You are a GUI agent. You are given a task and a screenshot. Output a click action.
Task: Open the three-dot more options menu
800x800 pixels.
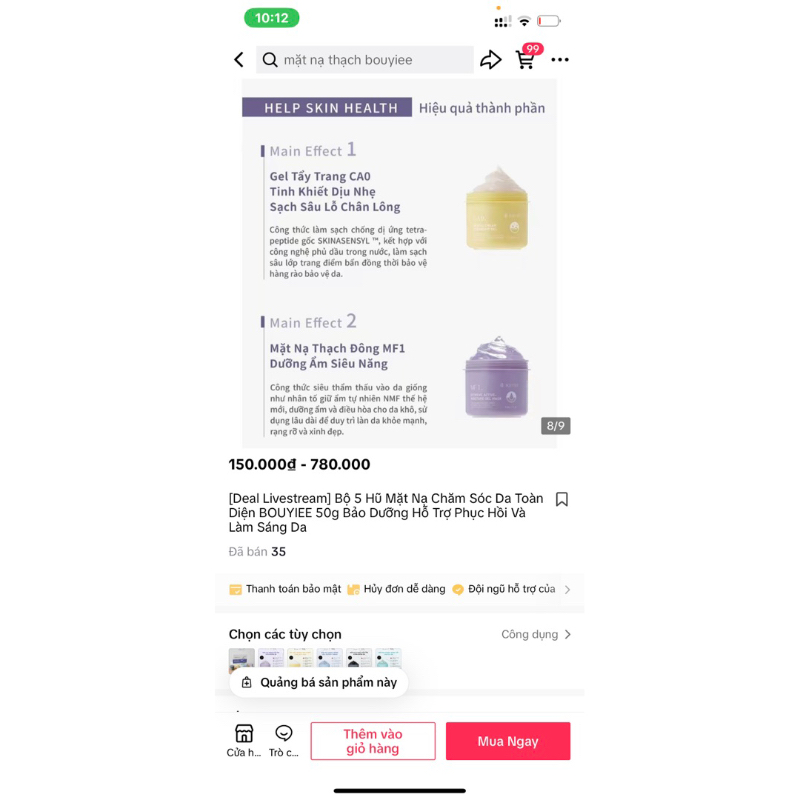[x=560, y=60]
